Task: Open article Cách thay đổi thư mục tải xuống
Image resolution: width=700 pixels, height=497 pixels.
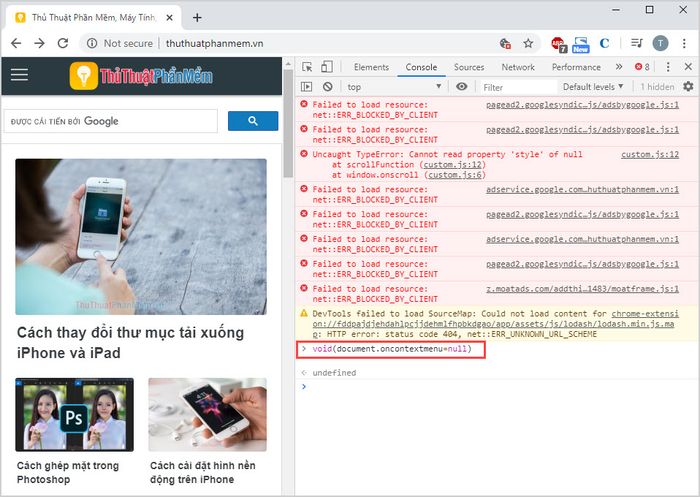Action: point(130,342)
